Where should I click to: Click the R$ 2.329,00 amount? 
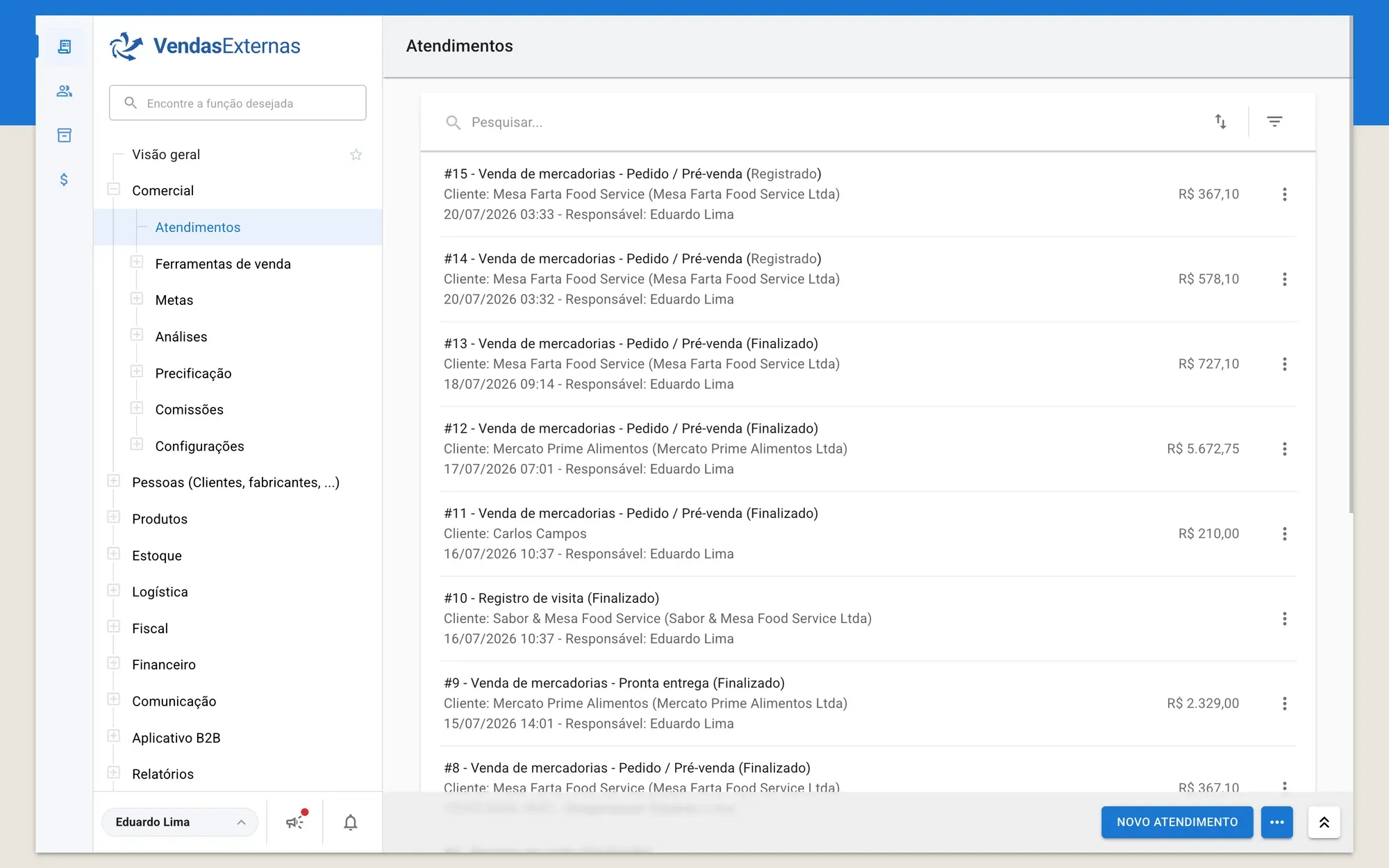pyautogui.click(x=1203, y=703)
